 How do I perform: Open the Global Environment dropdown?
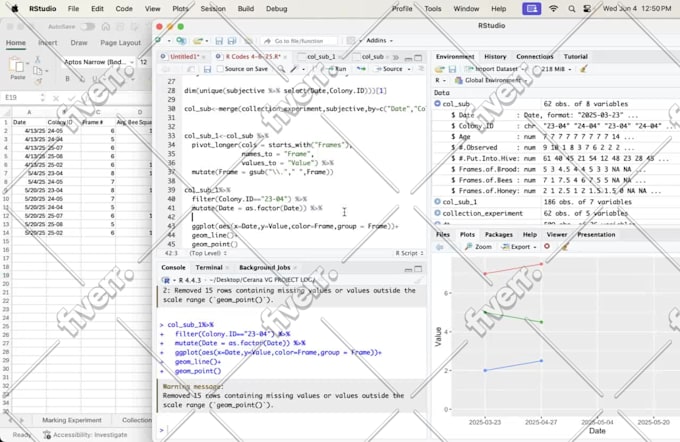490,80
